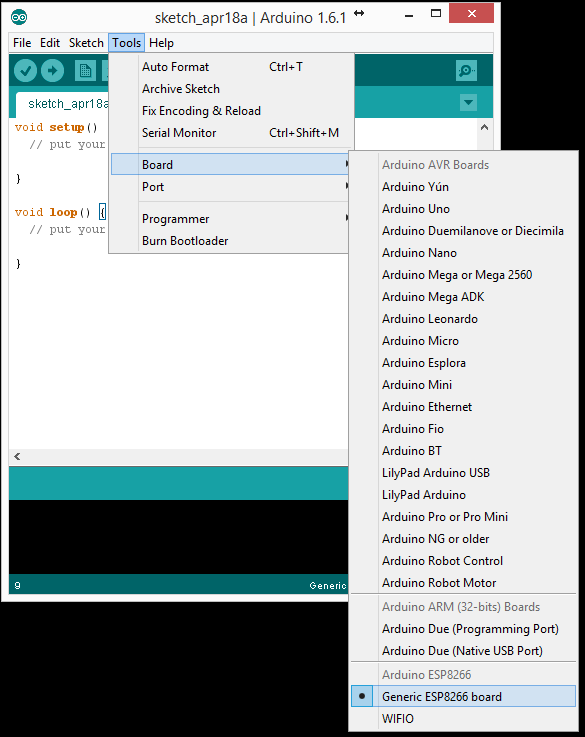Maximize the Arduino window

[436, 13]
